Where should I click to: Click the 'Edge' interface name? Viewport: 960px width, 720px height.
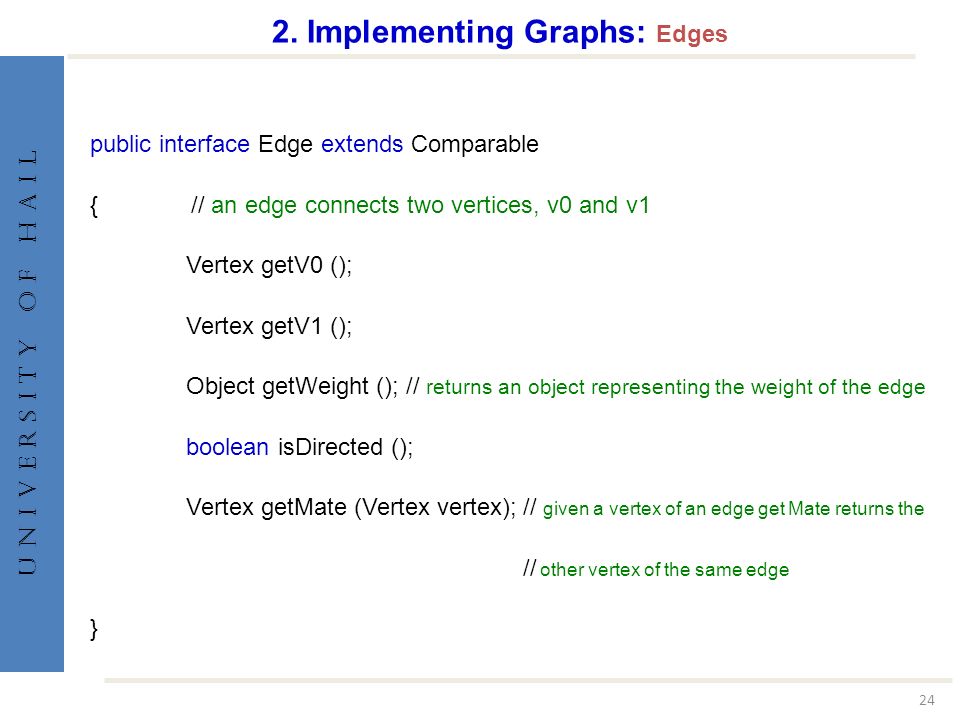(285, 144)
